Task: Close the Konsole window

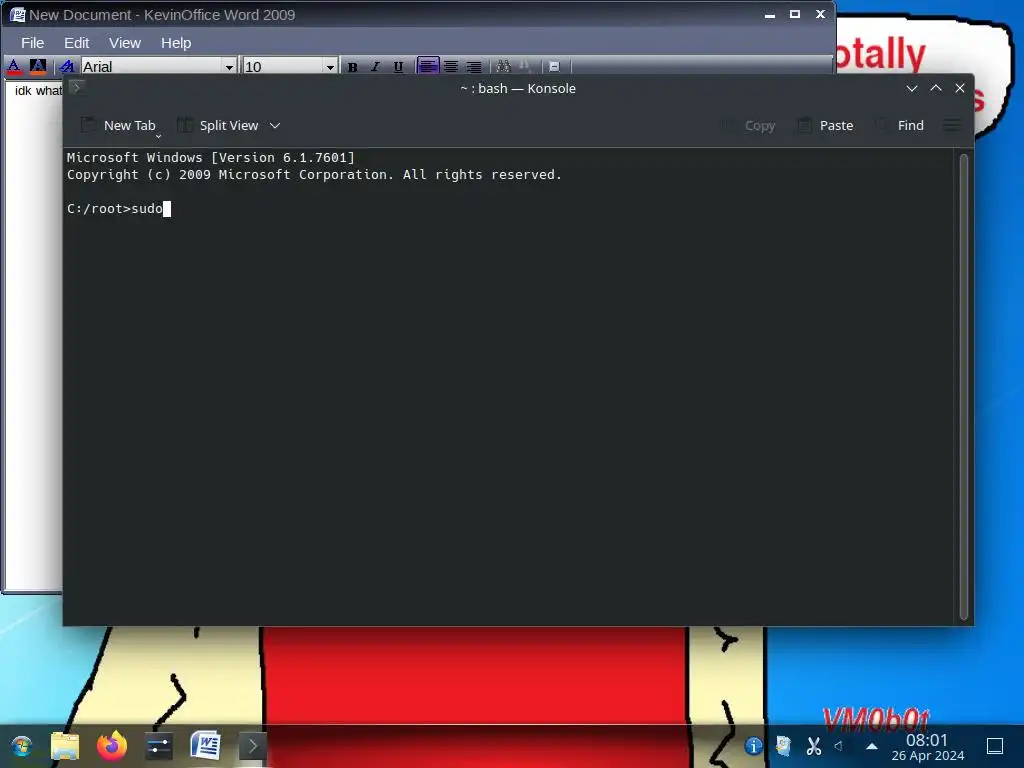Action: coord(960,88)
